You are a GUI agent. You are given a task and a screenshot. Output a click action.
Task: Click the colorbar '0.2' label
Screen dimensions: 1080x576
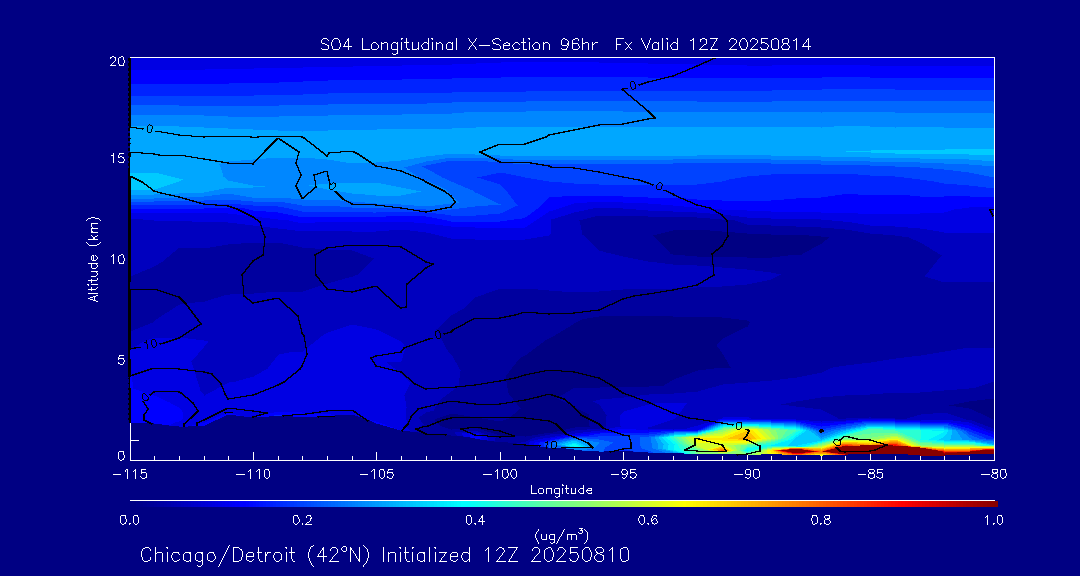coord(302,521)
